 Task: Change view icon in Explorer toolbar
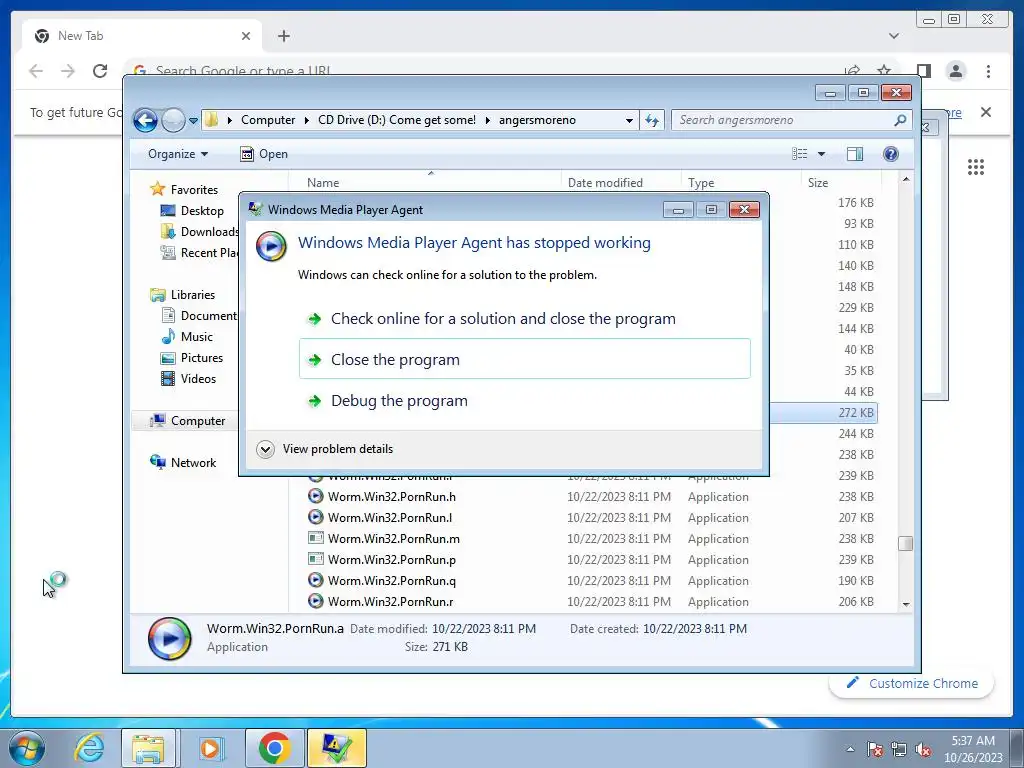[x=799, y=154]
